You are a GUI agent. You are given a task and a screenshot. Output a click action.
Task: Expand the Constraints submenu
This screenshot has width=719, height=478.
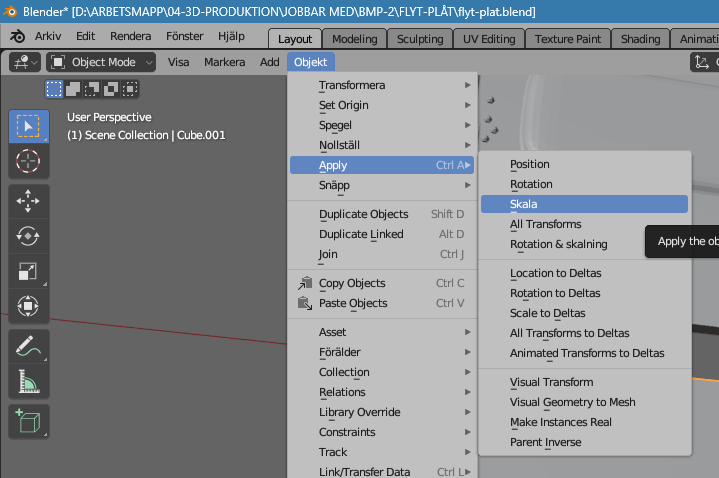382,432
